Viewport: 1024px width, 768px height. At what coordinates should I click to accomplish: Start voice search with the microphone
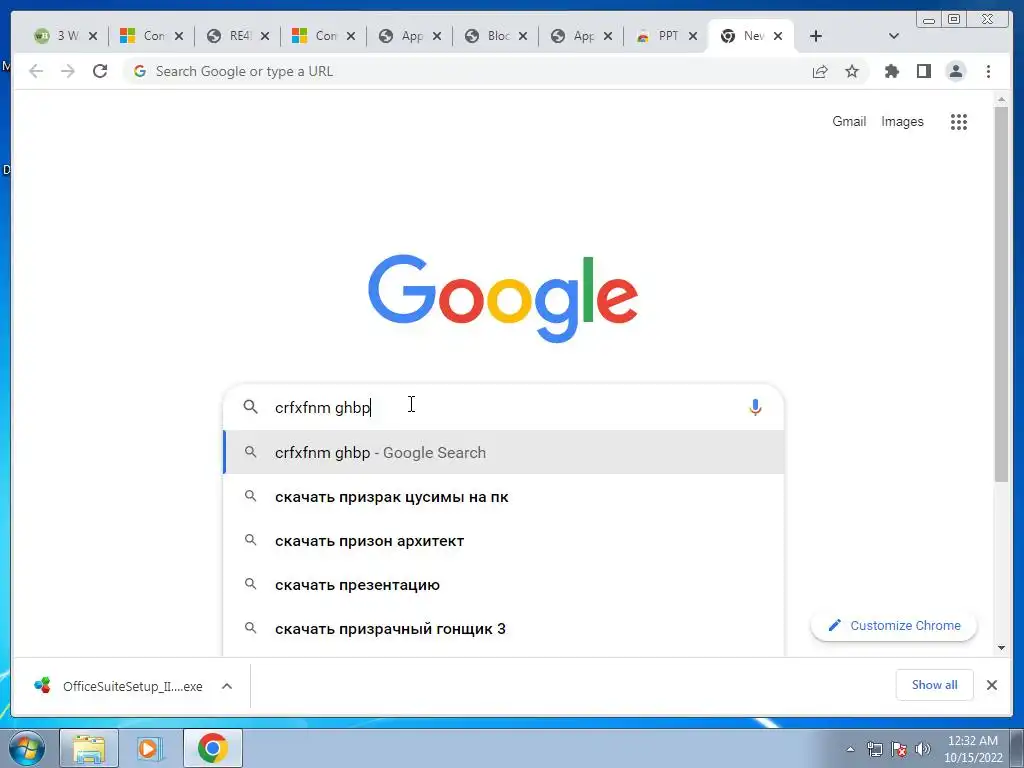[x=755, y=407]
